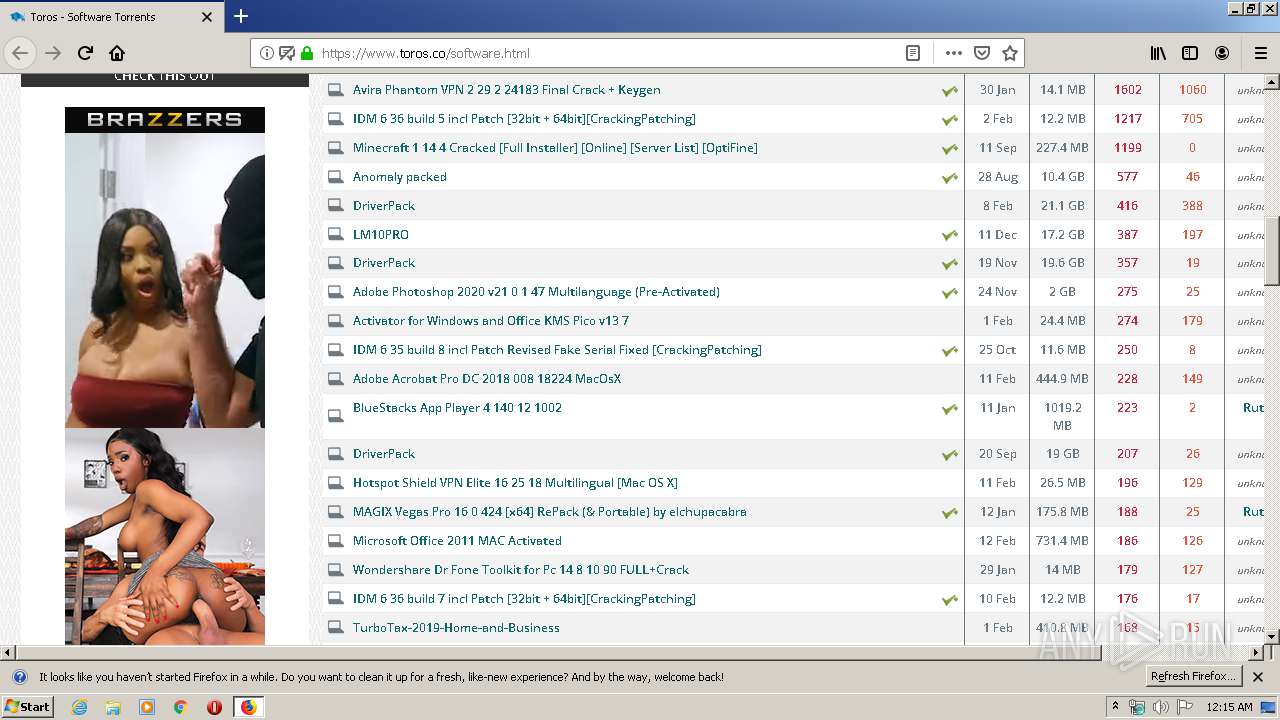Image resolution: width=1280 pixels, height=720 pixels.
Task: Click software category icon beside Avira Phantom VPN
Action: (336, 90)
